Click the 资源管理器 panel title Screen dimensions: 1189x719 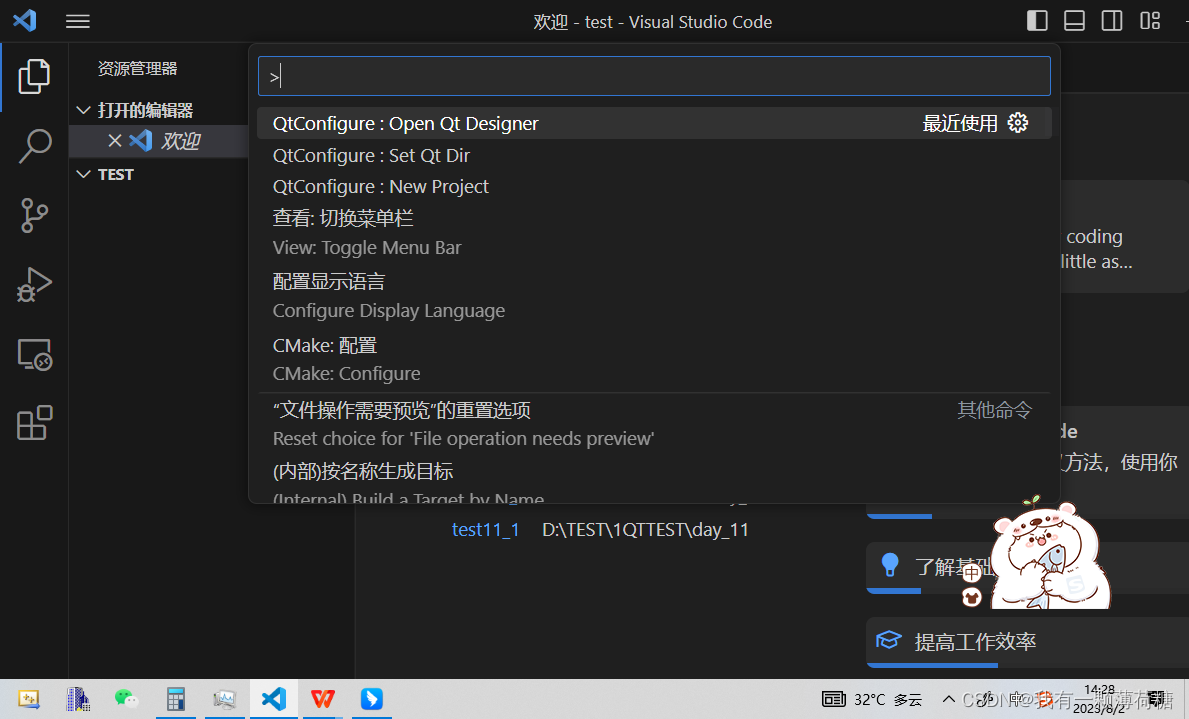click(137, 68)
